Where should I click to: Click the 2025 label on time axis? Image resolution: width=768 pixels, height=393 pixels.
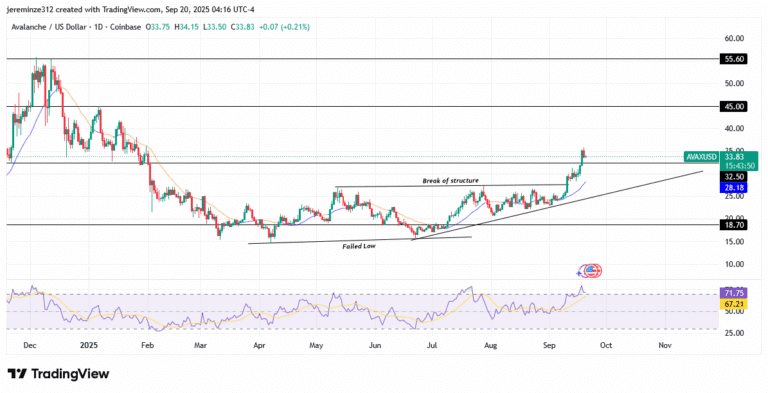click(x=89, y=345)
